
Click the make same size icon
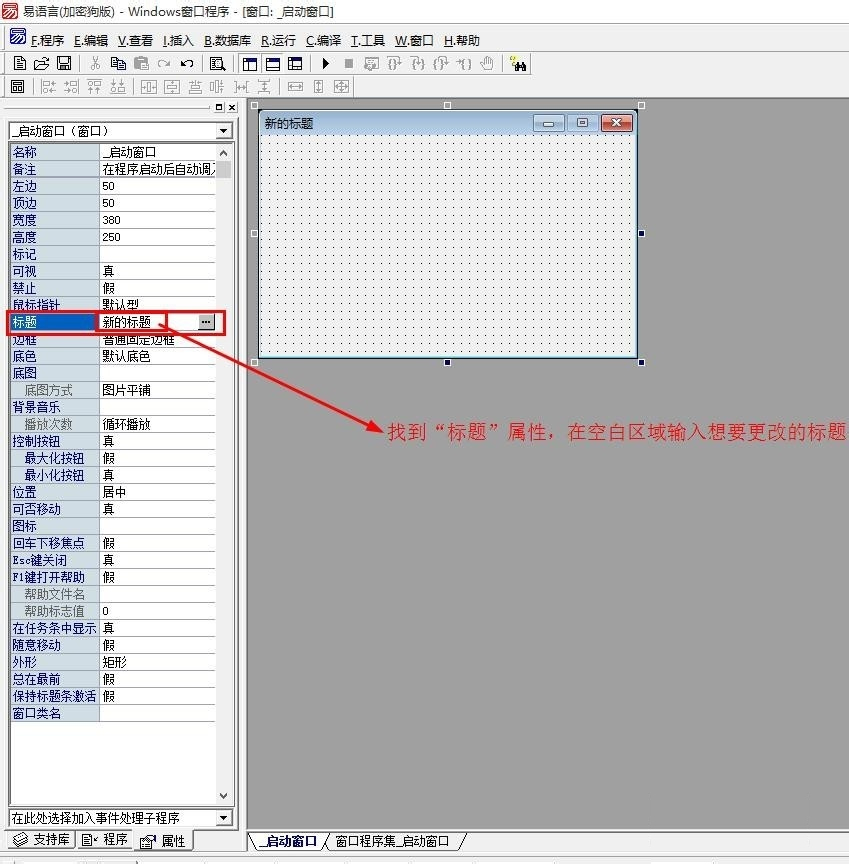coord(342,87)
